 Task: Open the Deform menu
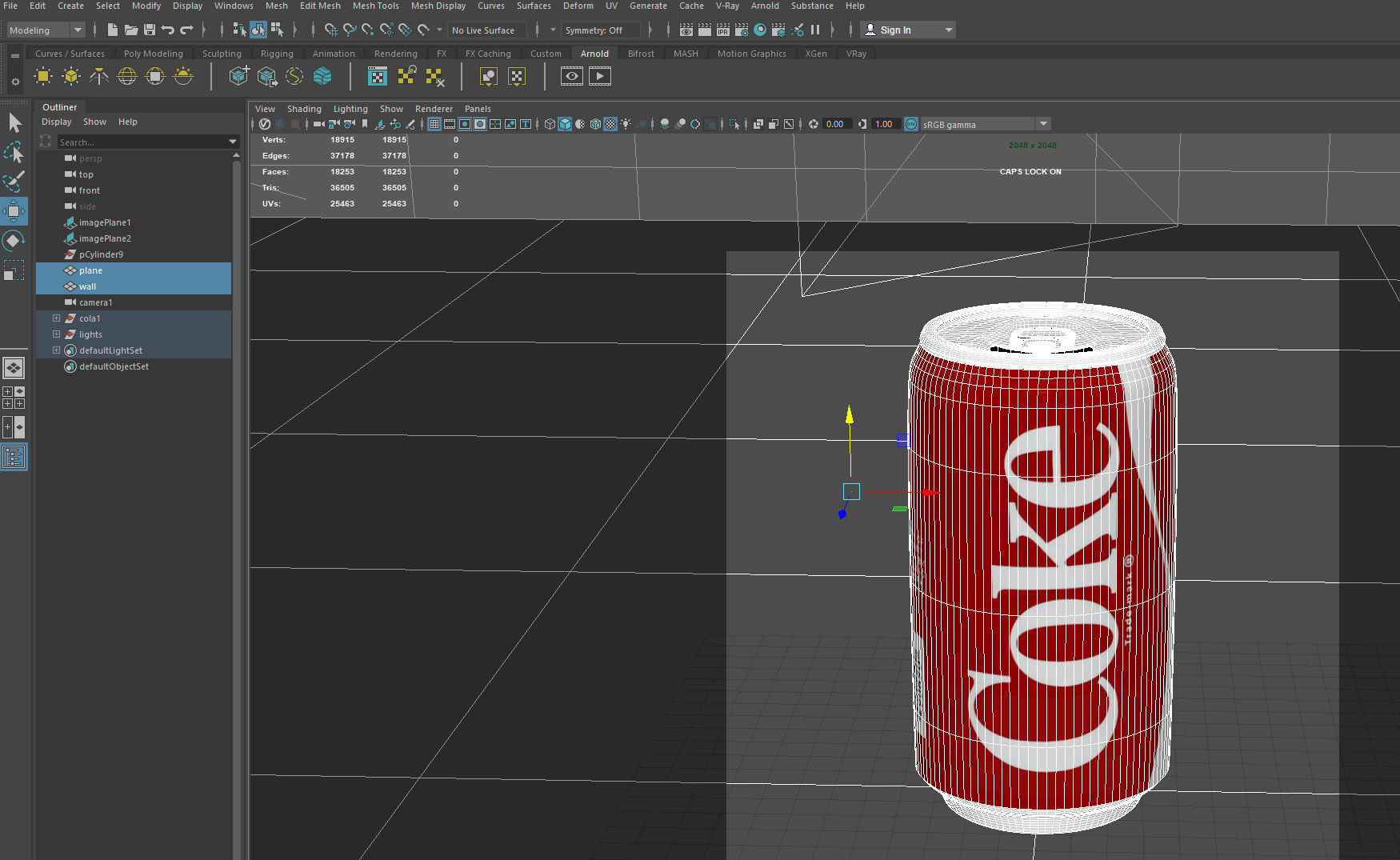[578, 6]
